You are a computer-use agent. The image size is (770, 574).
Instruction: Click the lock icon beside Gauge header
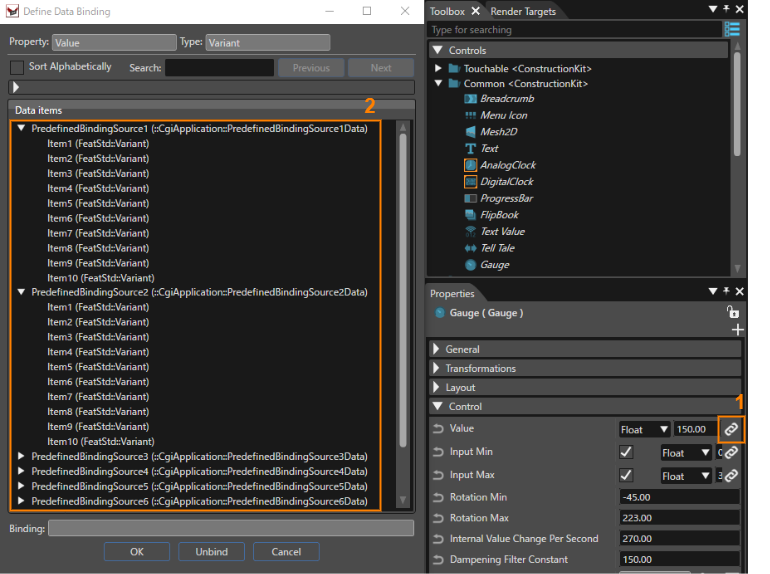tap(733, 312)
